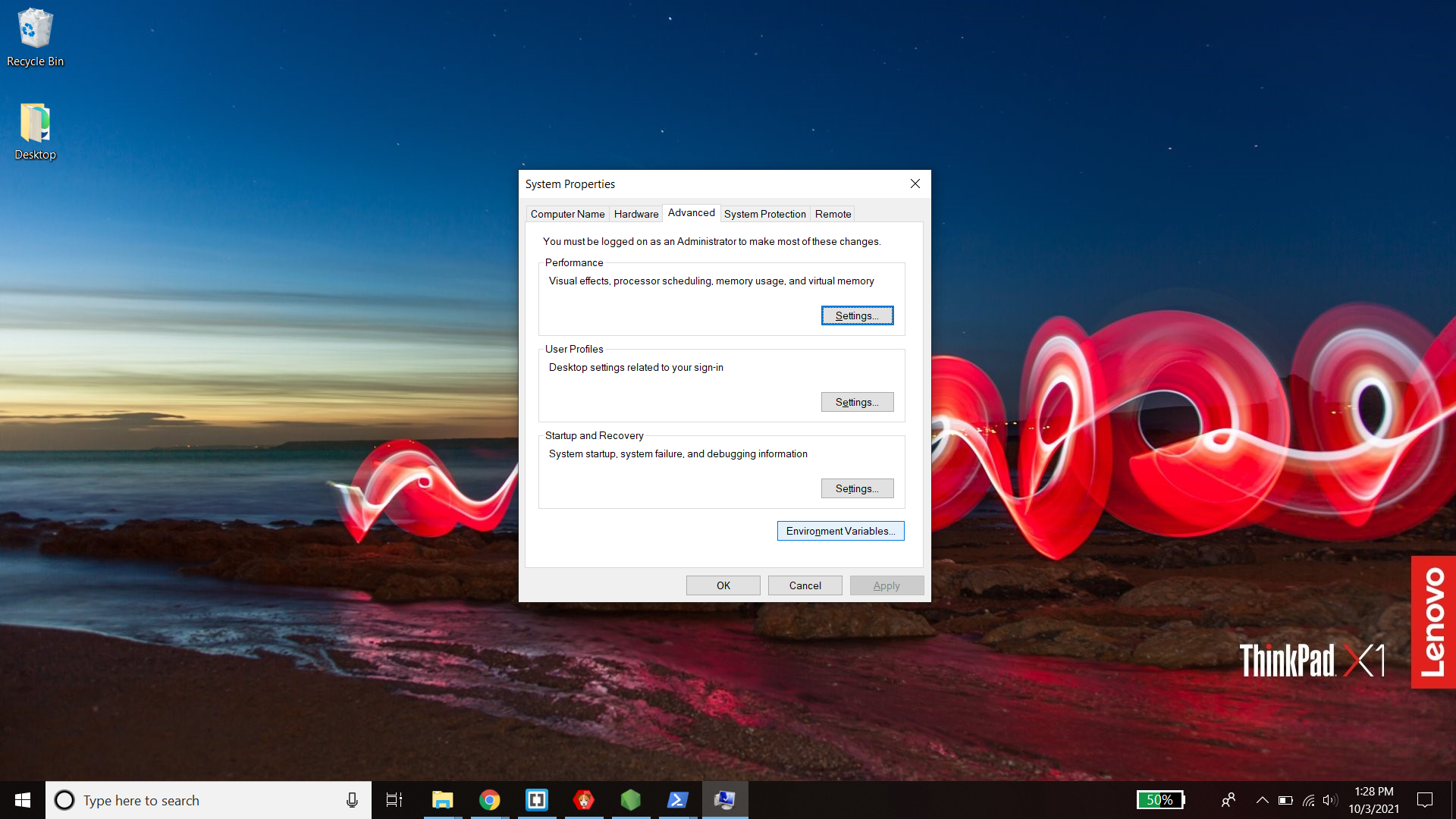Click the volume speaker tray icon
The image size is (1456, 819).
1329,800
